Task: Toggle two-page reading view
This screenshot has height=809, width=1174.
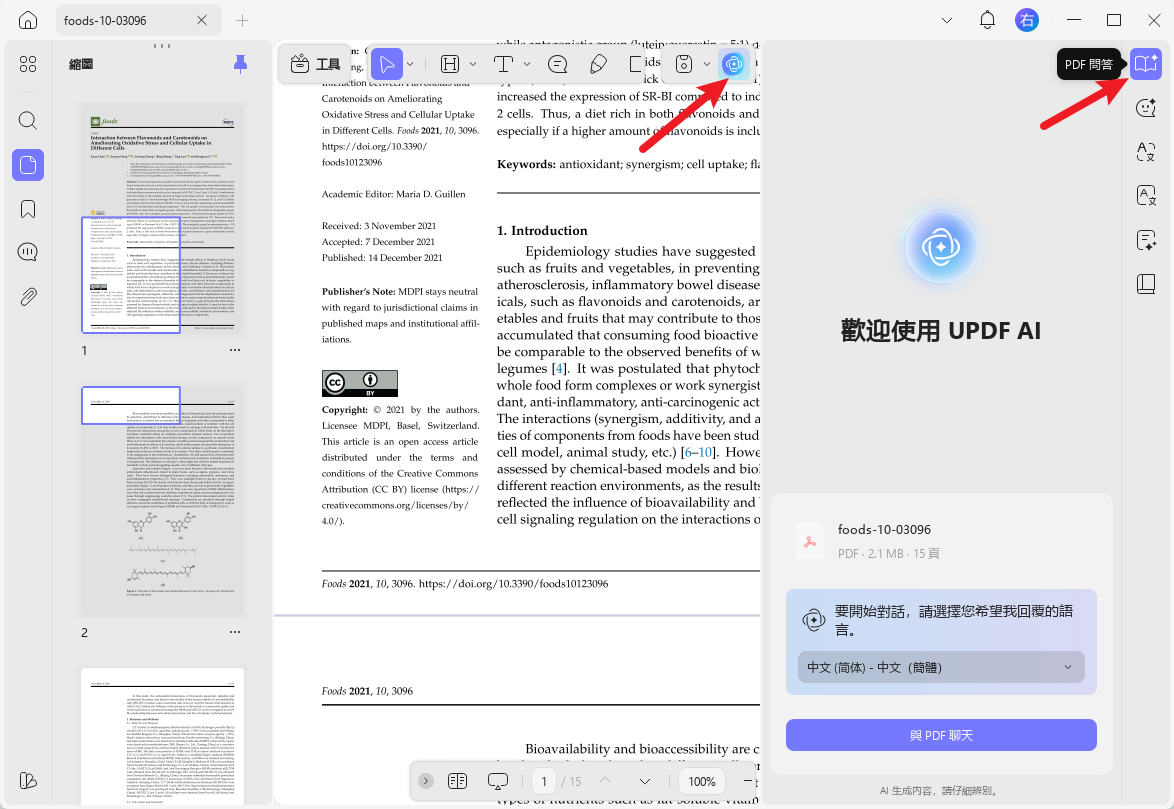Action: pyautogui.click(x=457, y=781)
